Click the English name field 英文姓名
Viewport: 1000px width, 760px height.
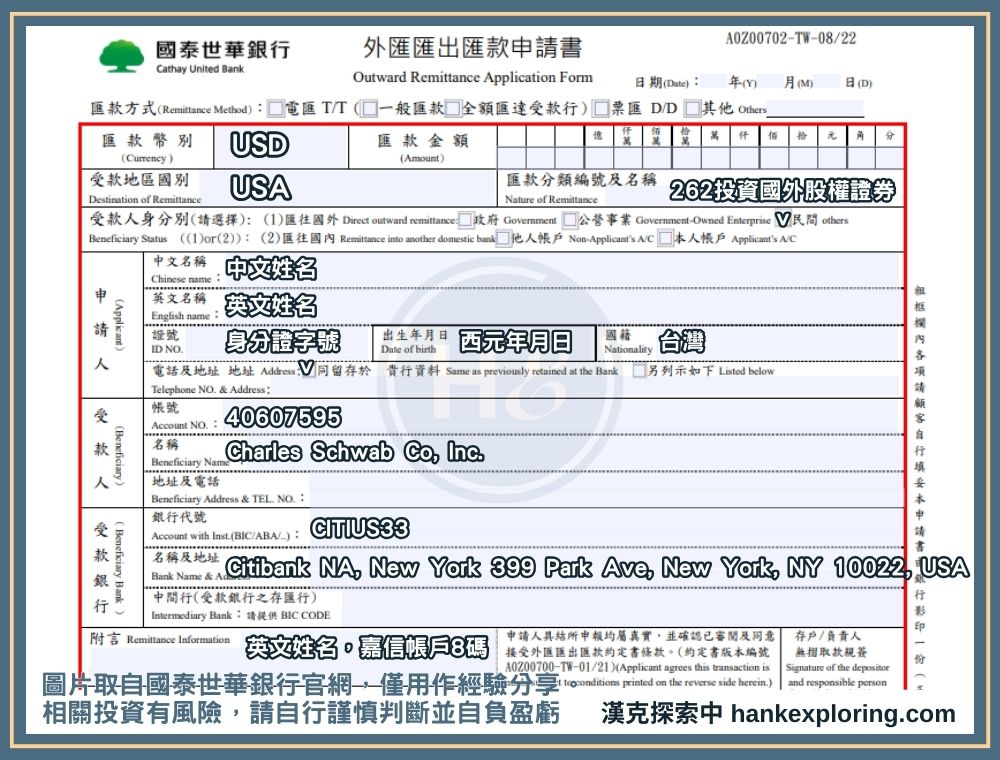[x=562, y=307]
